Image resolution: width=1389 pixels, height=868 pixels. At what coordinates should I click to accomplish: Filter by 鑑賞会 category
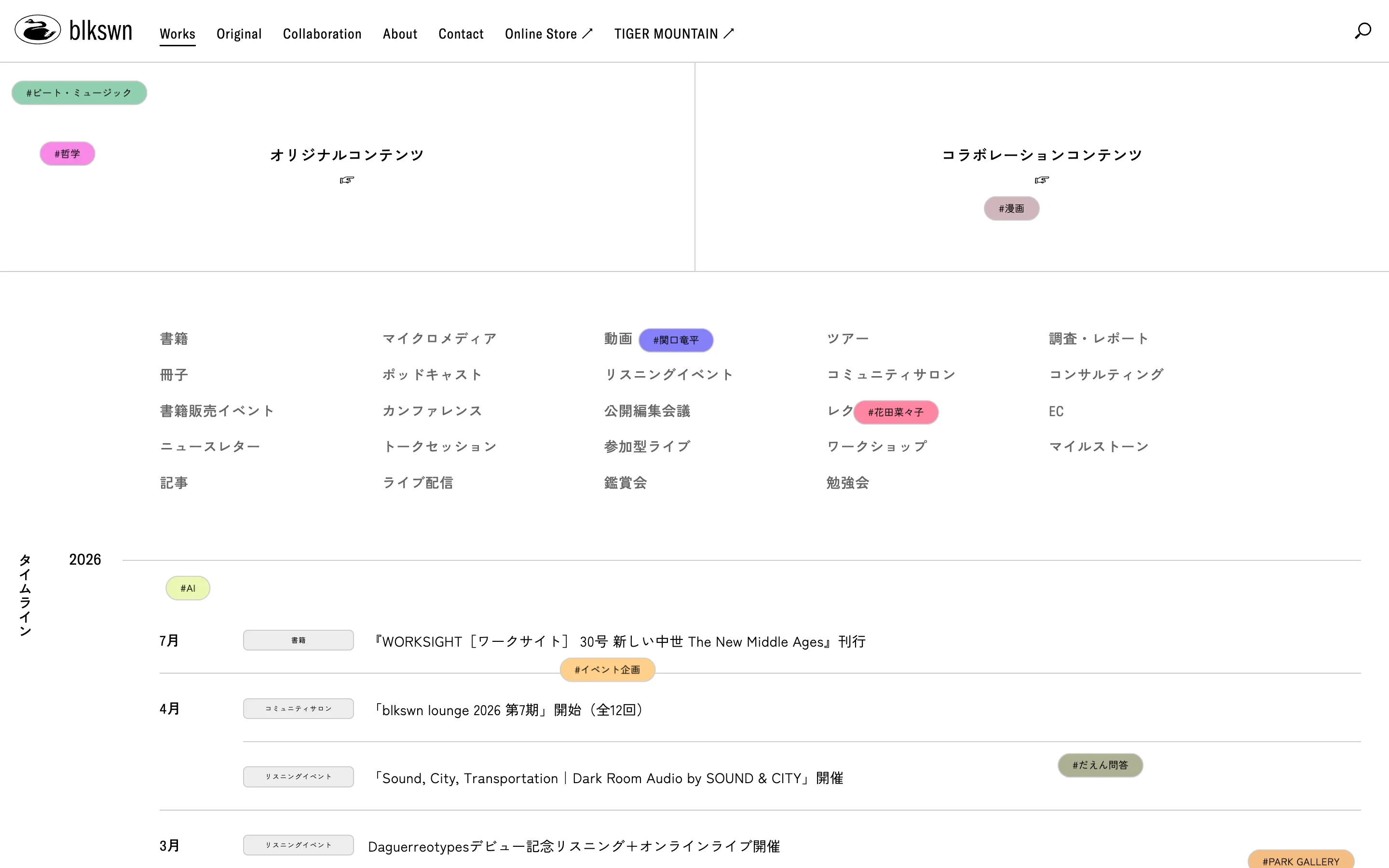point(626,483)
